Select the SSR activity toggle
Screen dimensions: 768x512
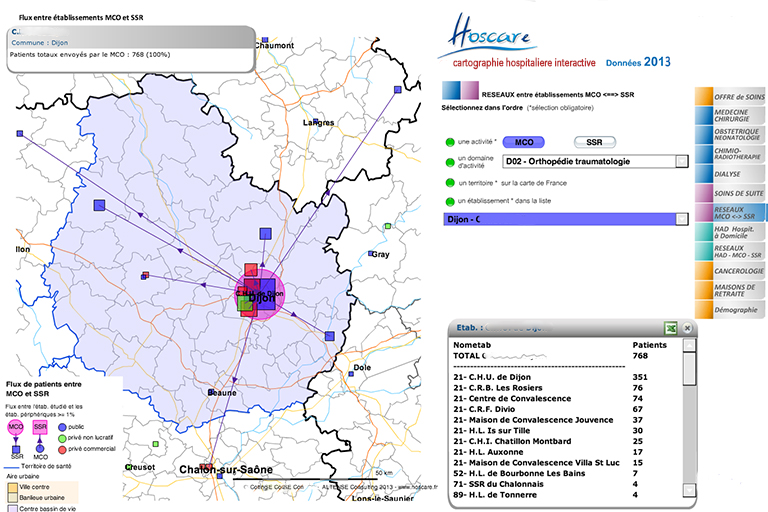tap(594, 142)
